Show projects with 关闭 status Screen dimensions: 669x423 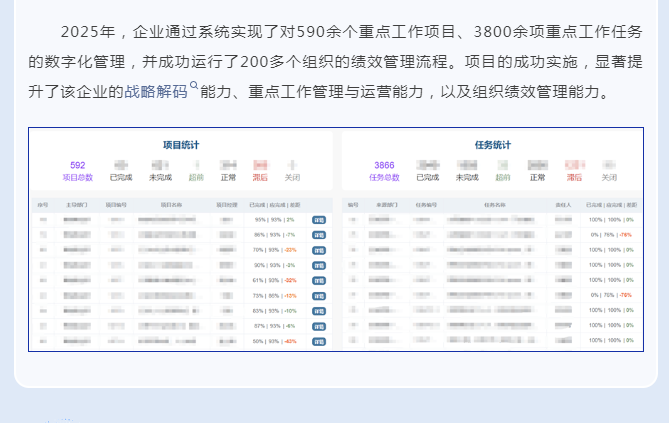292,176
